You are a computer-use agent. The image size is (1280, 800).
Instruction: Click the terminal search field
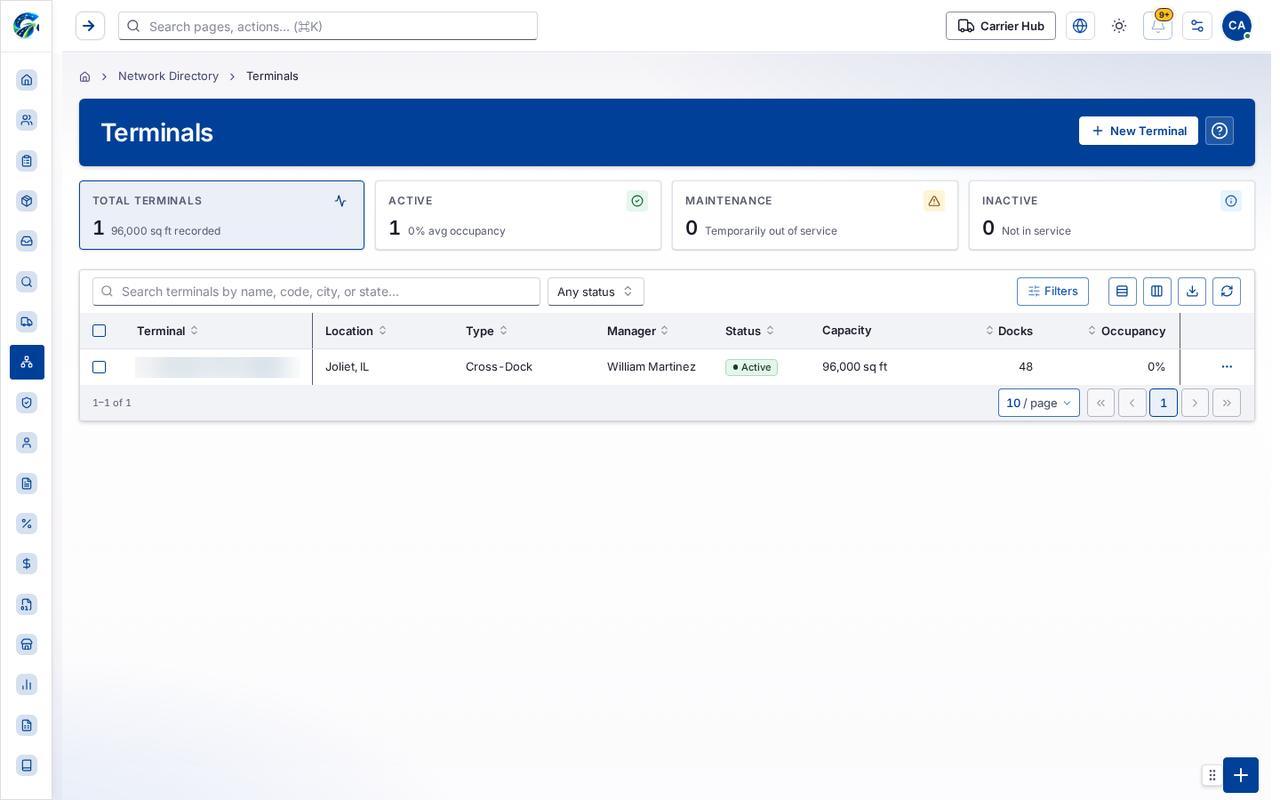[317, 292]
